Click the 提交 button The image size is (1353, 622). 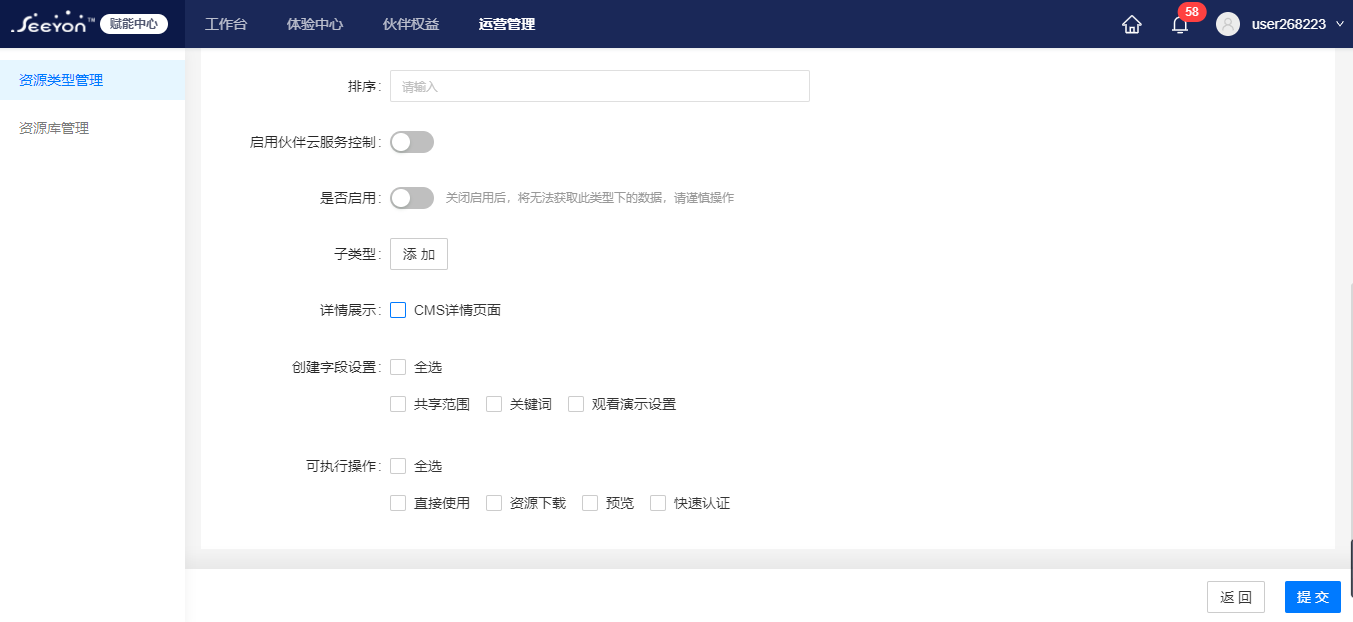(1313, 597)
